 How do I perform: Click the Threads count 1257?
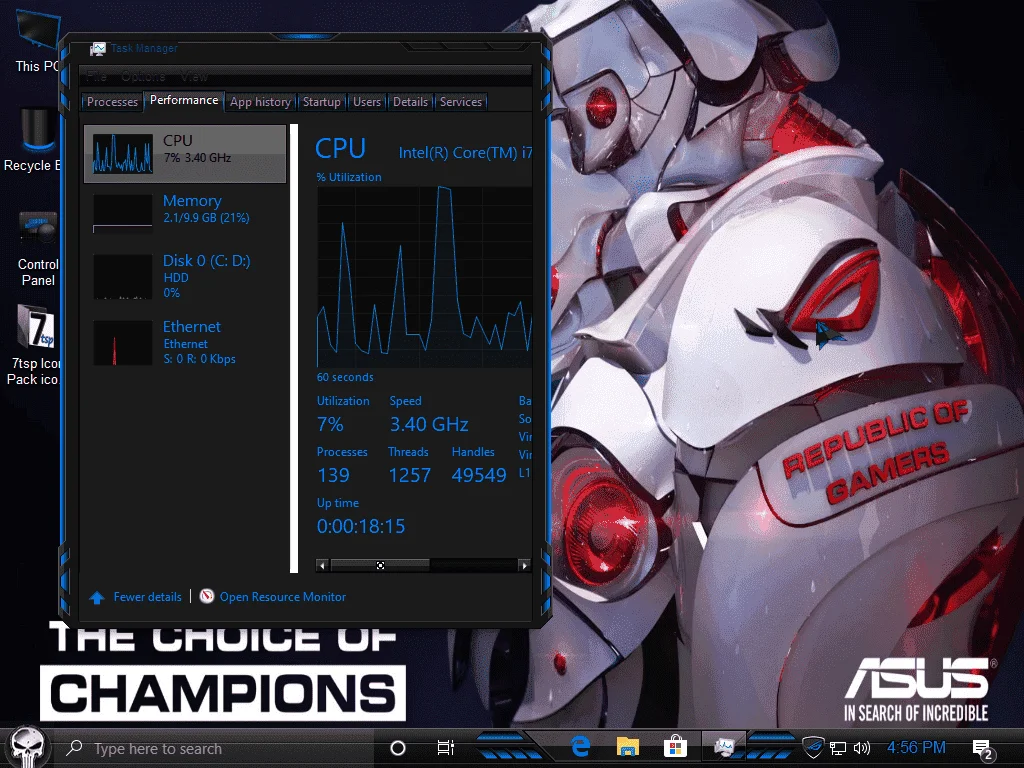409,475
